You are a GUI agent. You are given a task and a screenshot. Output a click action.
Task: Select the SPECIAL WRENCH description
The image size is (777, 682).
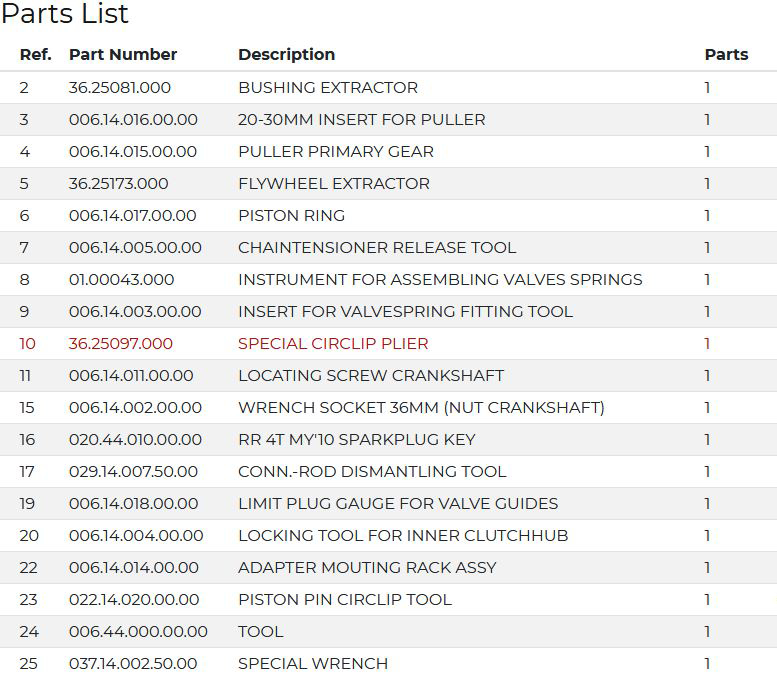tap(313, 664)
